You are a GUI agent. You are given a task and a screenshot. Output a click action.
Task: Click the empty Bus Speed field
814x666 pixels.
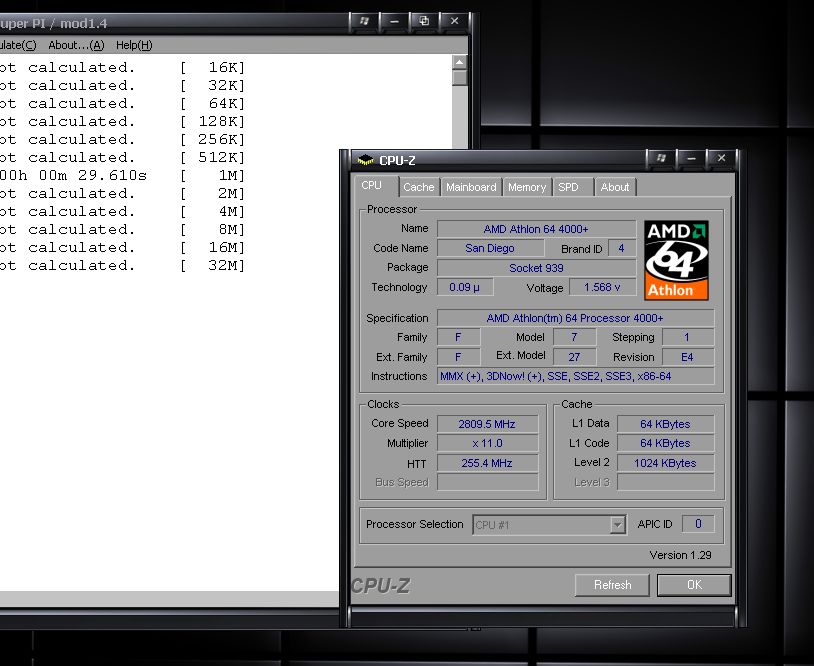[487, 482]
